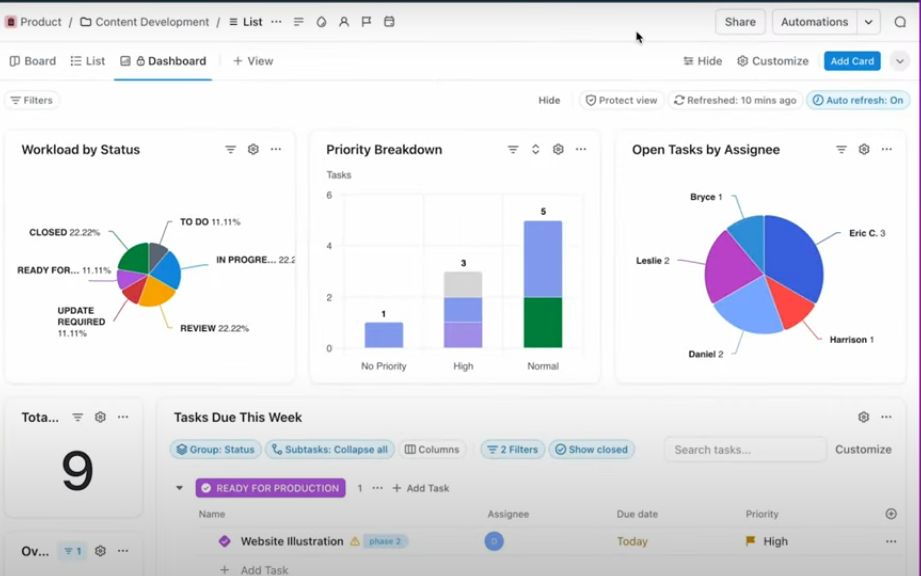This screenshot has height=576, width=921.
Task: Click the calendar icon in the breadcrumb bar
Action: [389, 22]
